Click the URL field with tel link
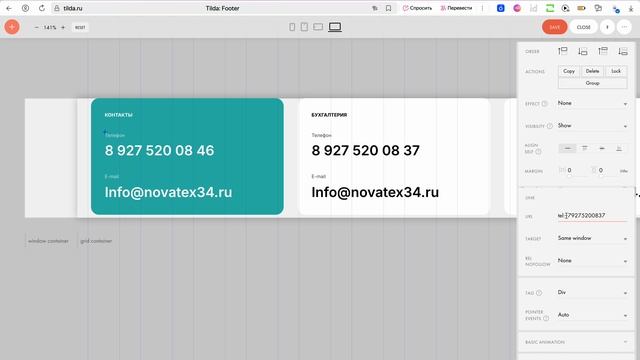Viewport: 640px width, 360px height. (592, 216)
